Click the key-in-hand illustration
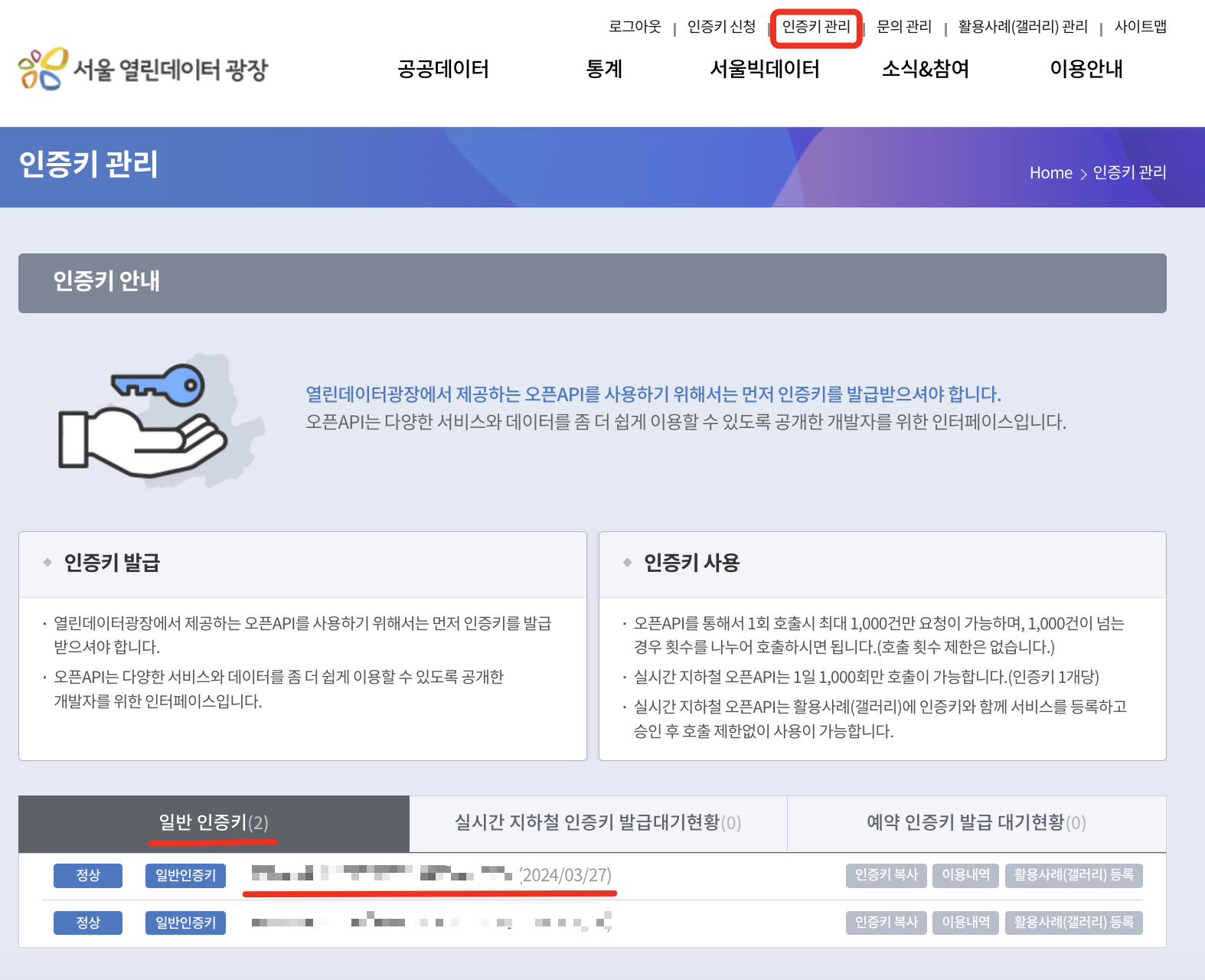Screen dimensions: 1205x980 [x=161, y=420]
